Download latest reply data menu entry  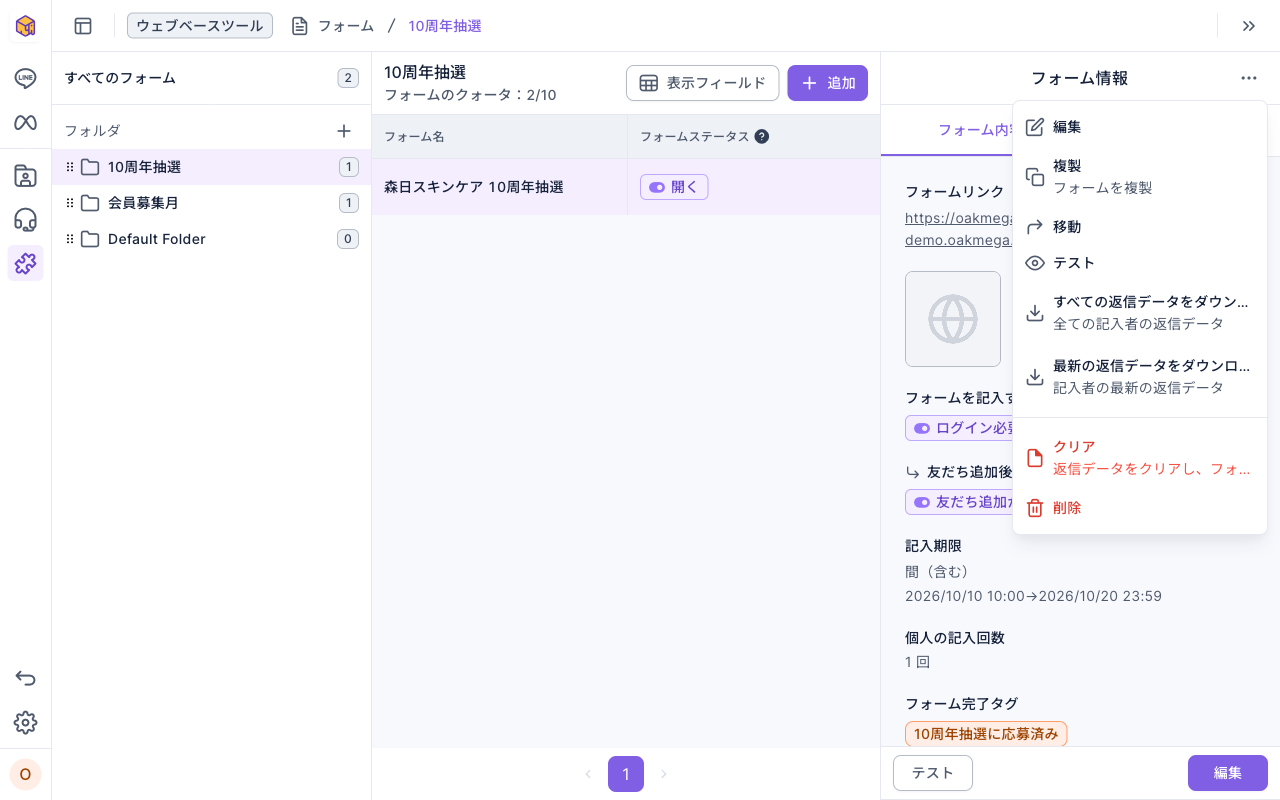(x=1140, y=377)
